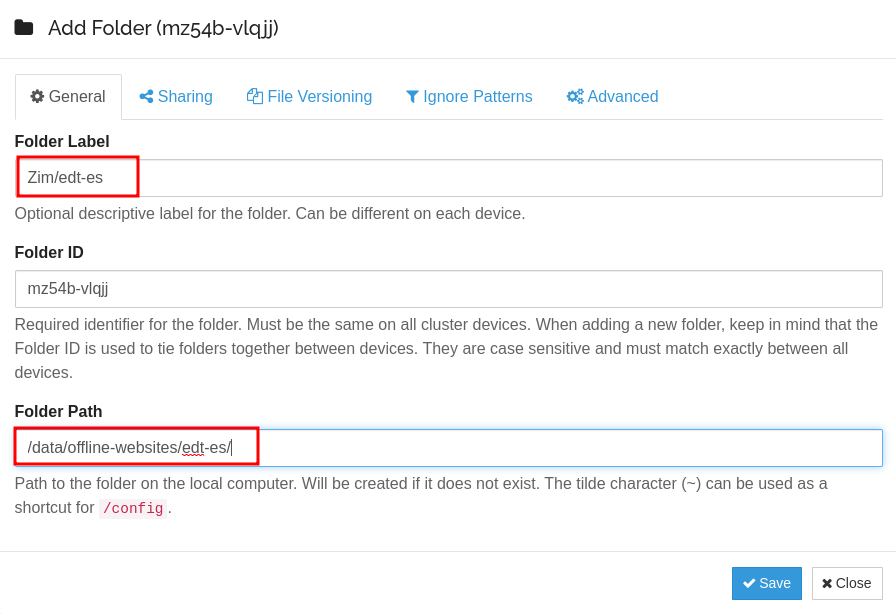Screen dimensions: 896x614
Task: Click the copy icon beside File Versioning
Action: pos(255,97)
